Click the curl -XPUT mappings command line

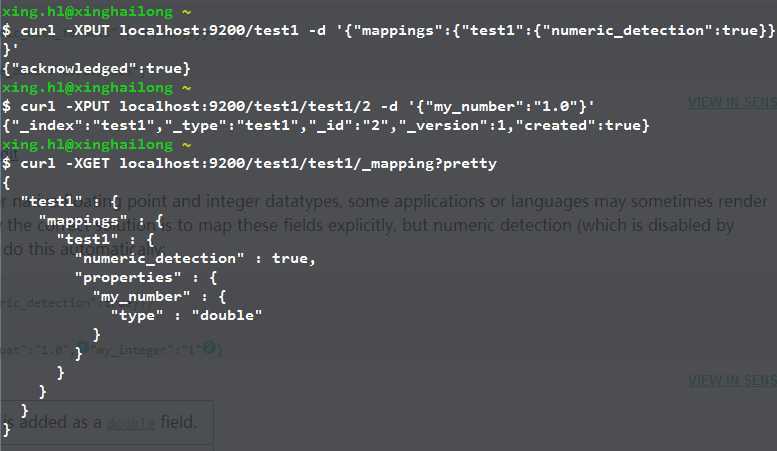[388, 30]
